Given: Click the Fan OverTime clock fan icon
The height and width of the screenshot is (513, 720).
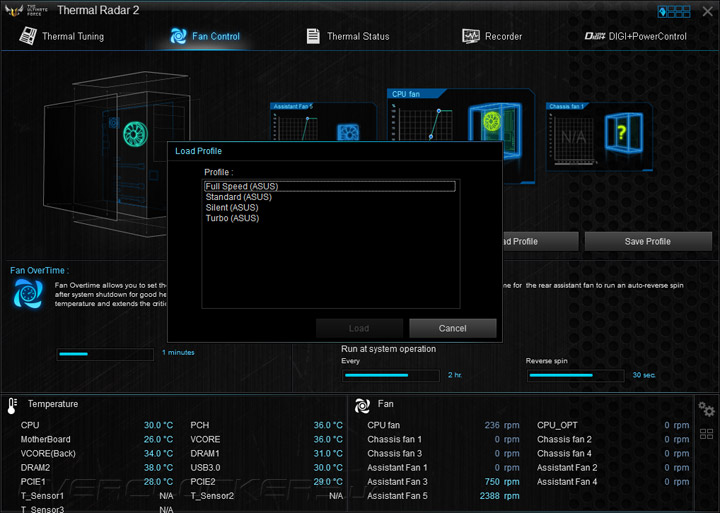Looking at the screenshot, I should point(28,293).
